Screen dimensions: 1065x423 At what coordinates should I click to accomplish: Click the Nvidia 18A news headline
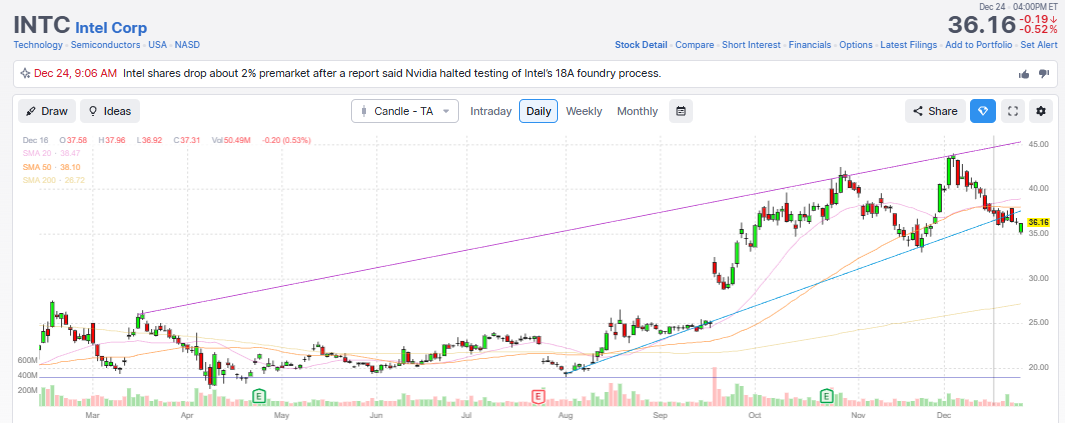[x=392, y=73]
